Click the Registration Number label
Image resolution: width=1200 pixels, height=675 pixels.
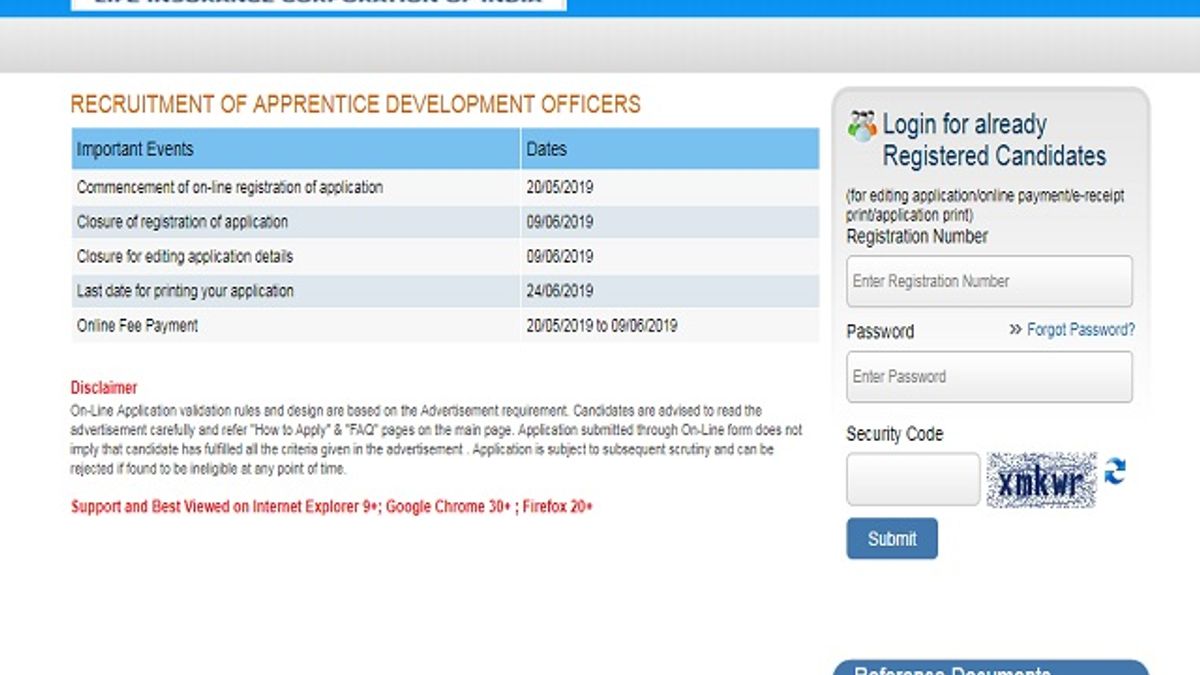pos(917,237)
